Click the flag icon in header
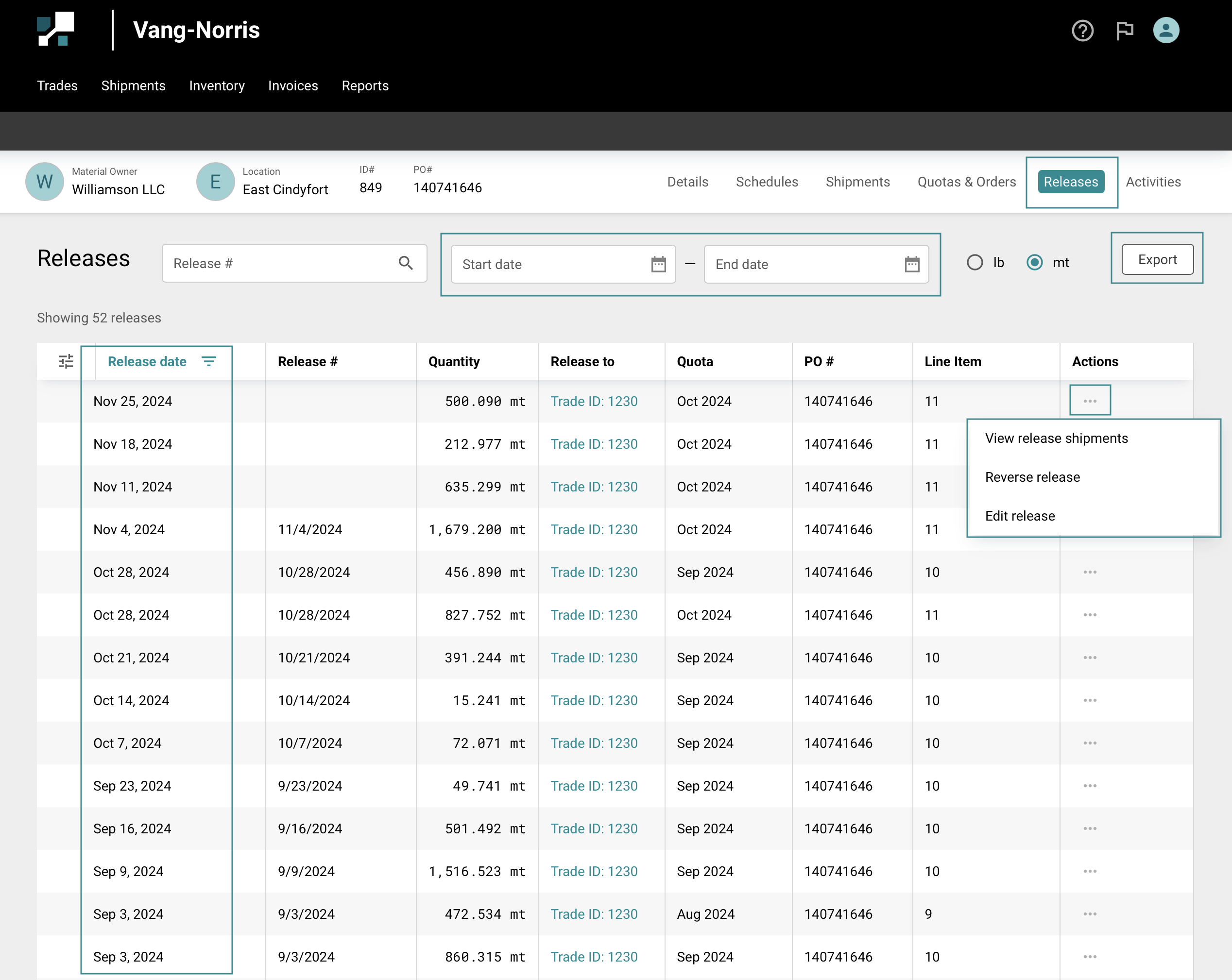Viewport: 1232px width, 980px height. pos(1124,30)
